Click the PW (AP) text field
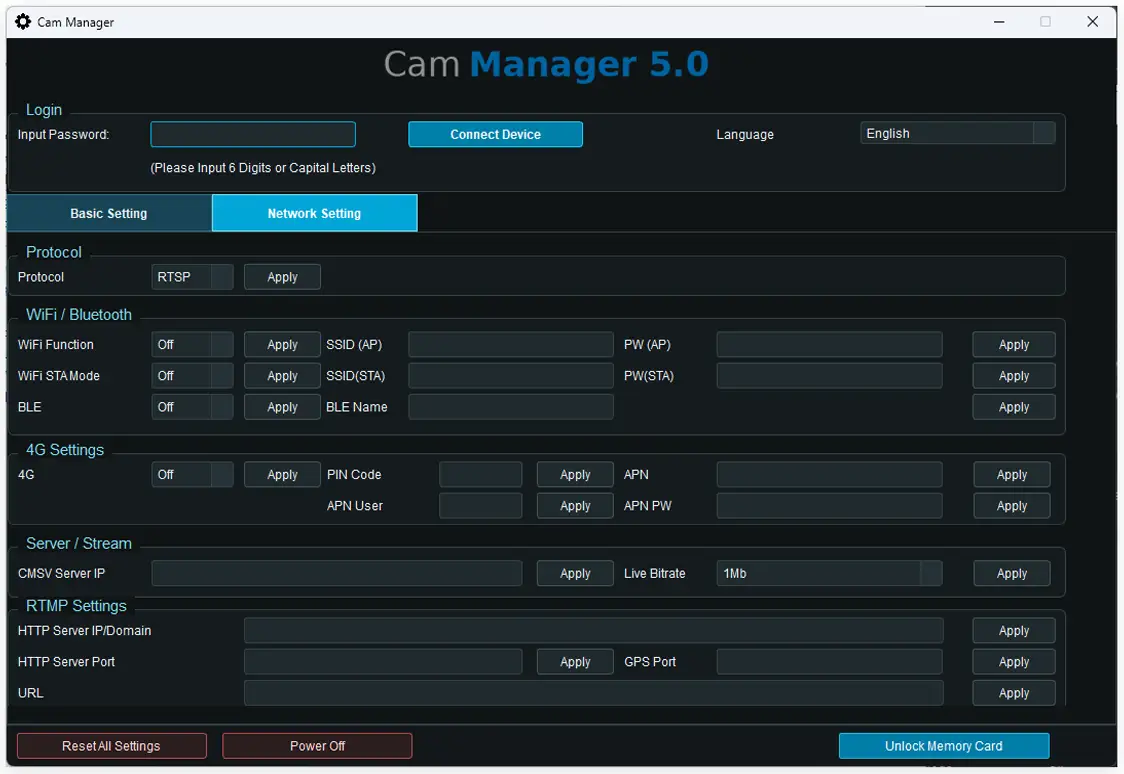This screenshot has height=774, width=1124. 829,345
